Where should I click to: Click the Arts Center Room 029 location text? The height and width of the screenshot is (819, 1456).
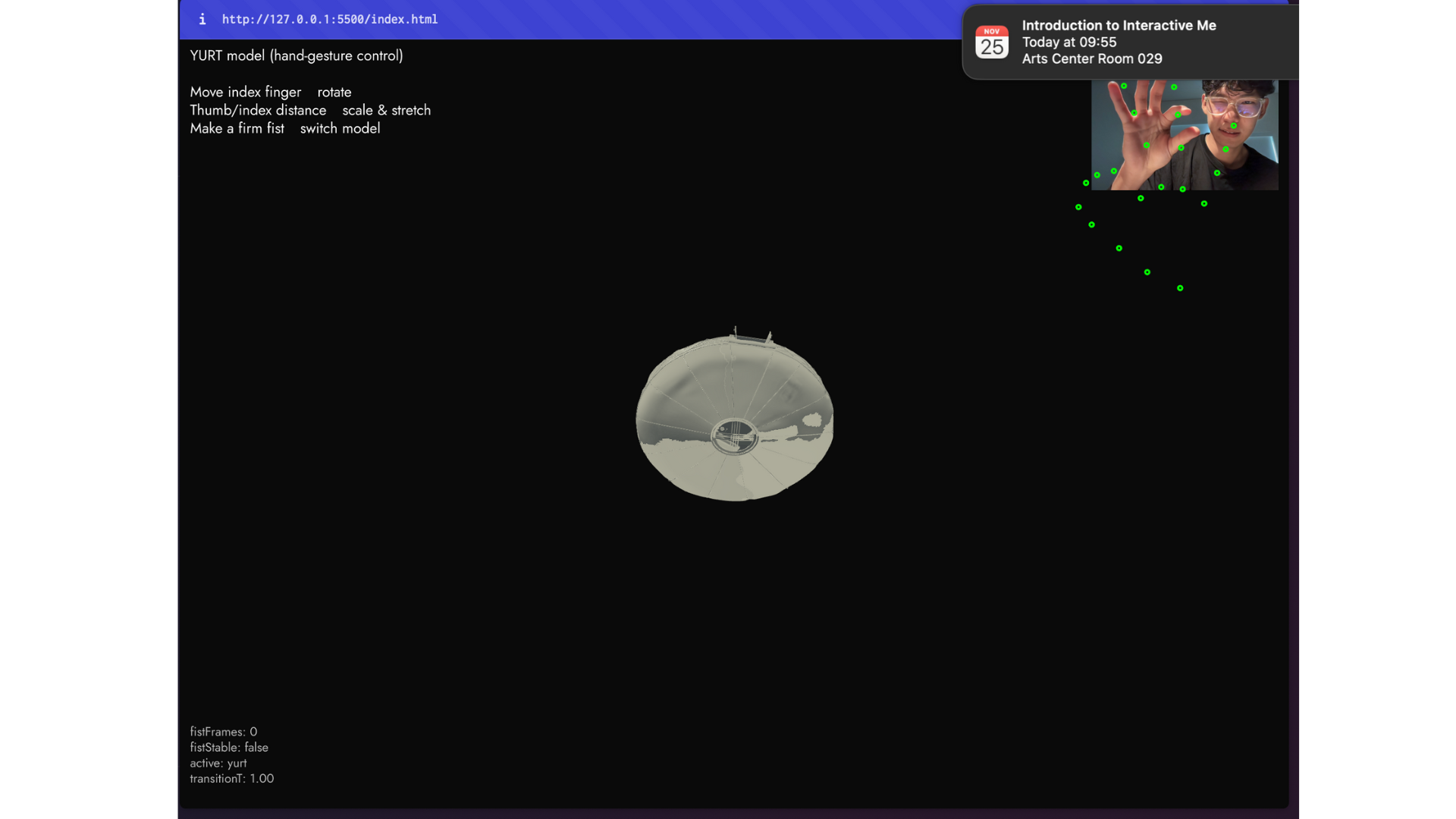(x=1091, y=59)
